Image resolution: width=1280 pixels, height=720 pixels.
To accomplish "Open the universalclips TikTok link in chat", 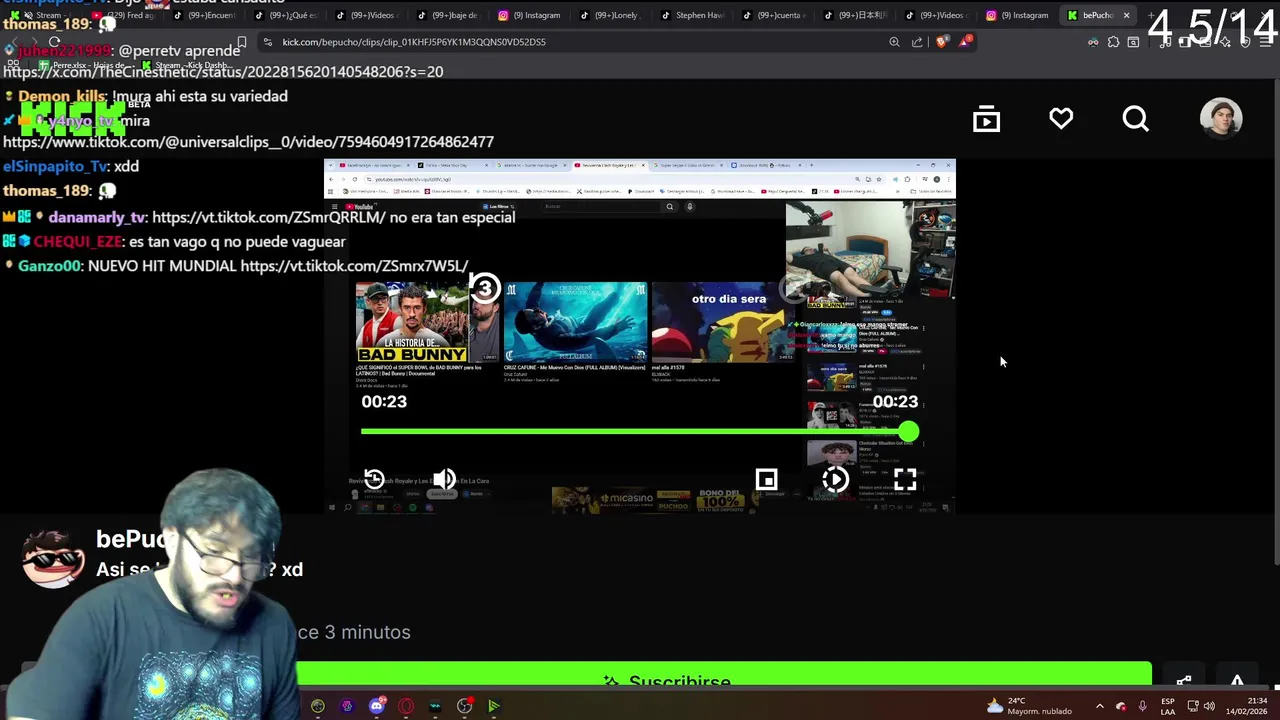I will click(248, 142).
